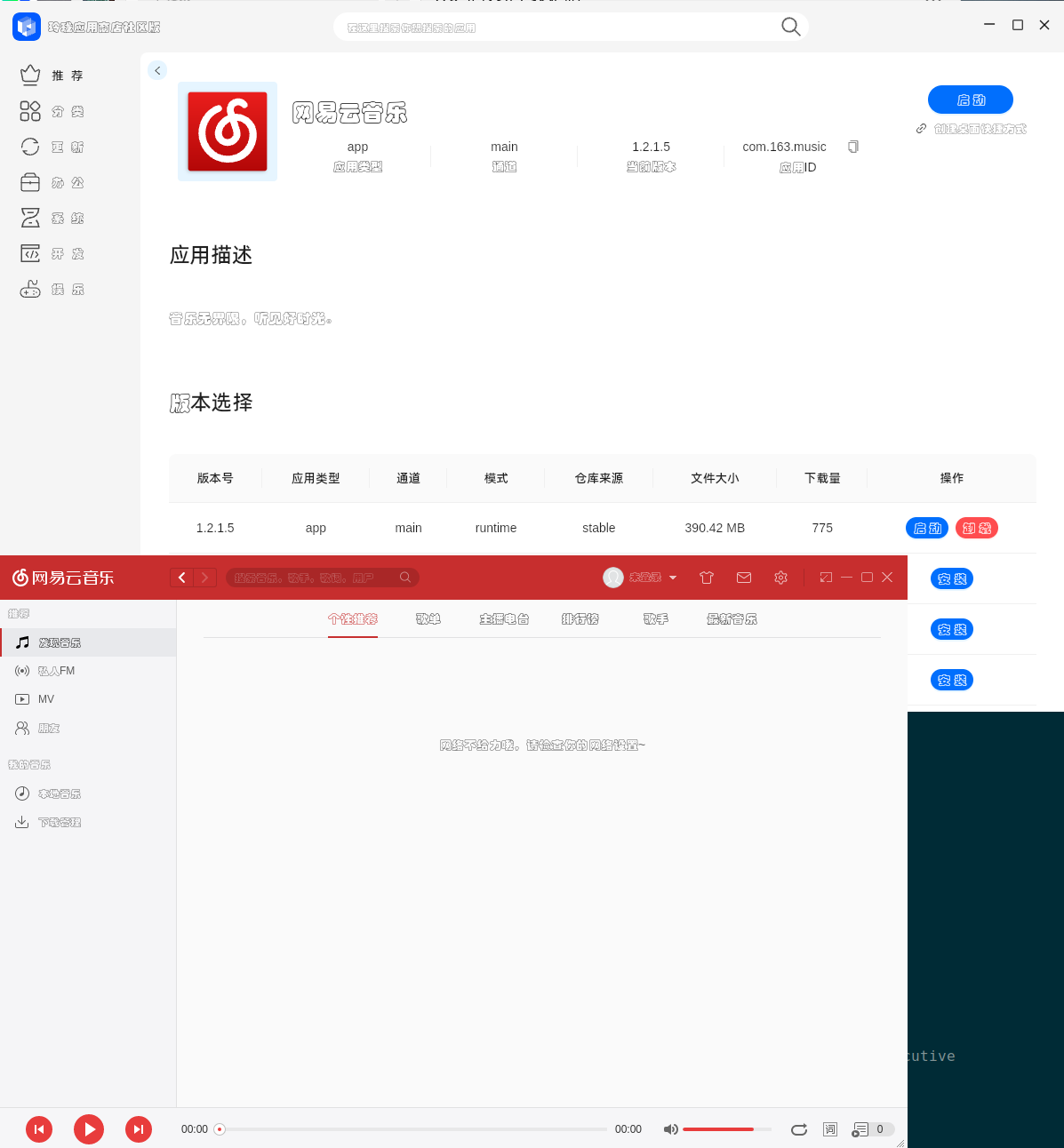Open the 排行榜 tab
The height and width of the screenshot is (1148, 1064).
580,619
